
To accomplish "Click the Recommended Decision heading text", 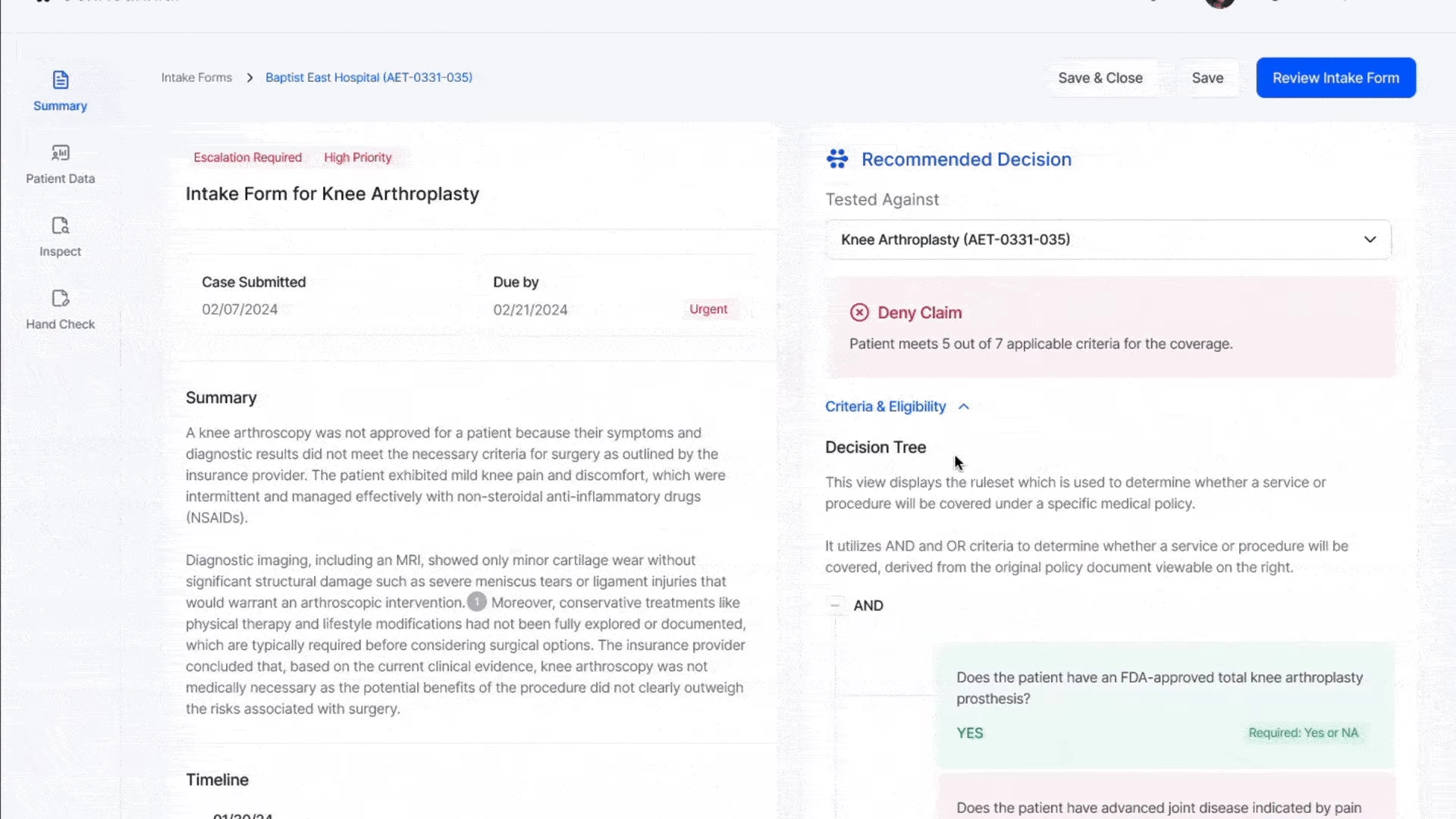I will click(x=966, y=159).
